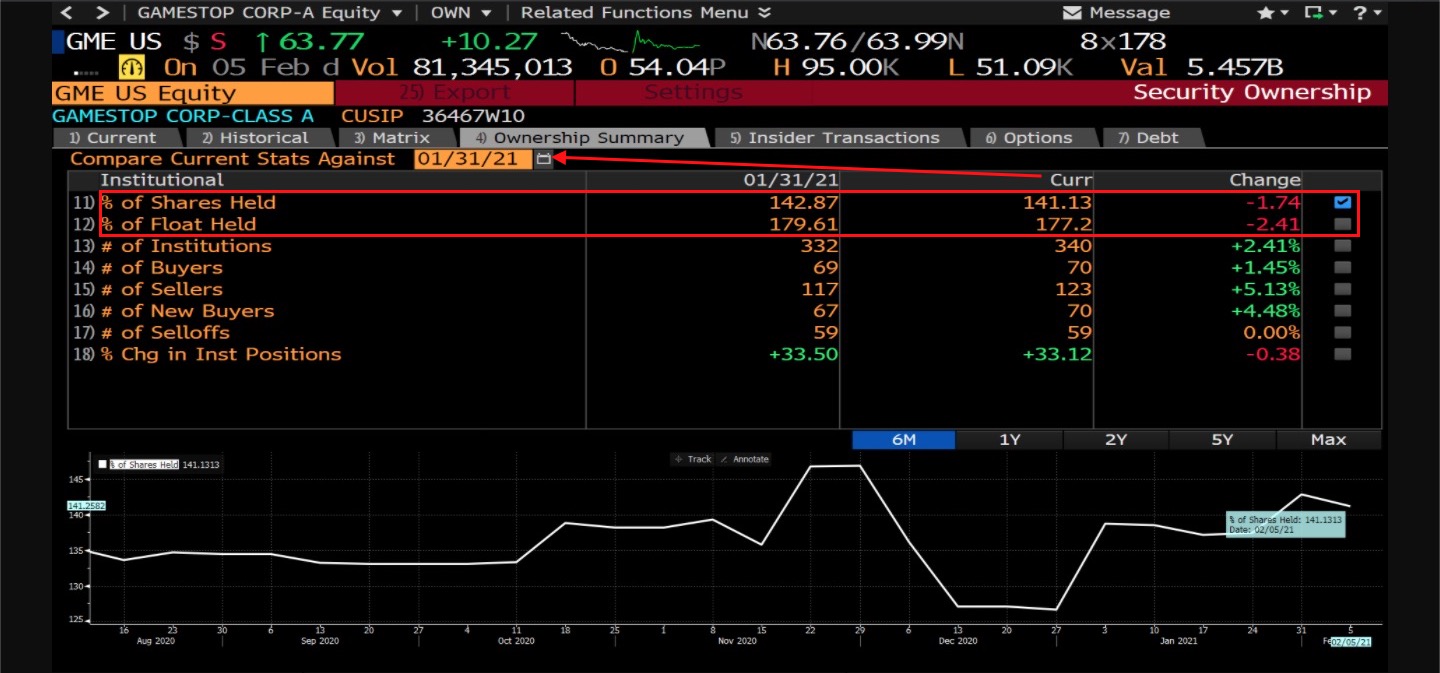Enable the chart Annotate tool
The width and height of the screenshot is (1440, 673).
[745, 459]
